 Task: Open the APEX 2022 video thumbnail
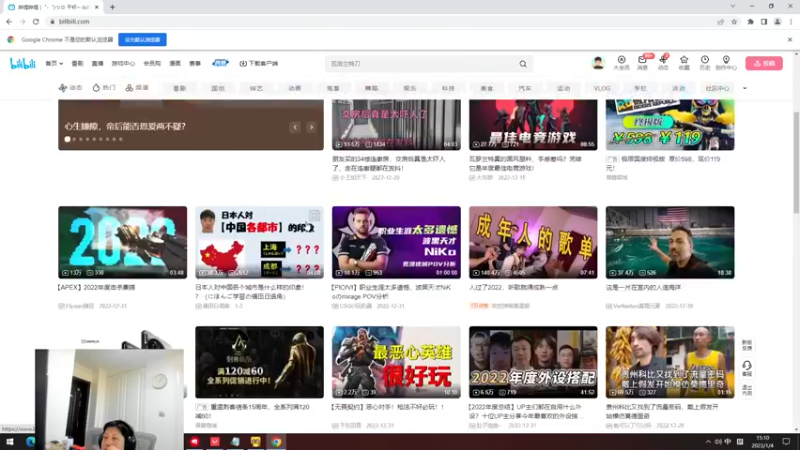tap(122, 242)
